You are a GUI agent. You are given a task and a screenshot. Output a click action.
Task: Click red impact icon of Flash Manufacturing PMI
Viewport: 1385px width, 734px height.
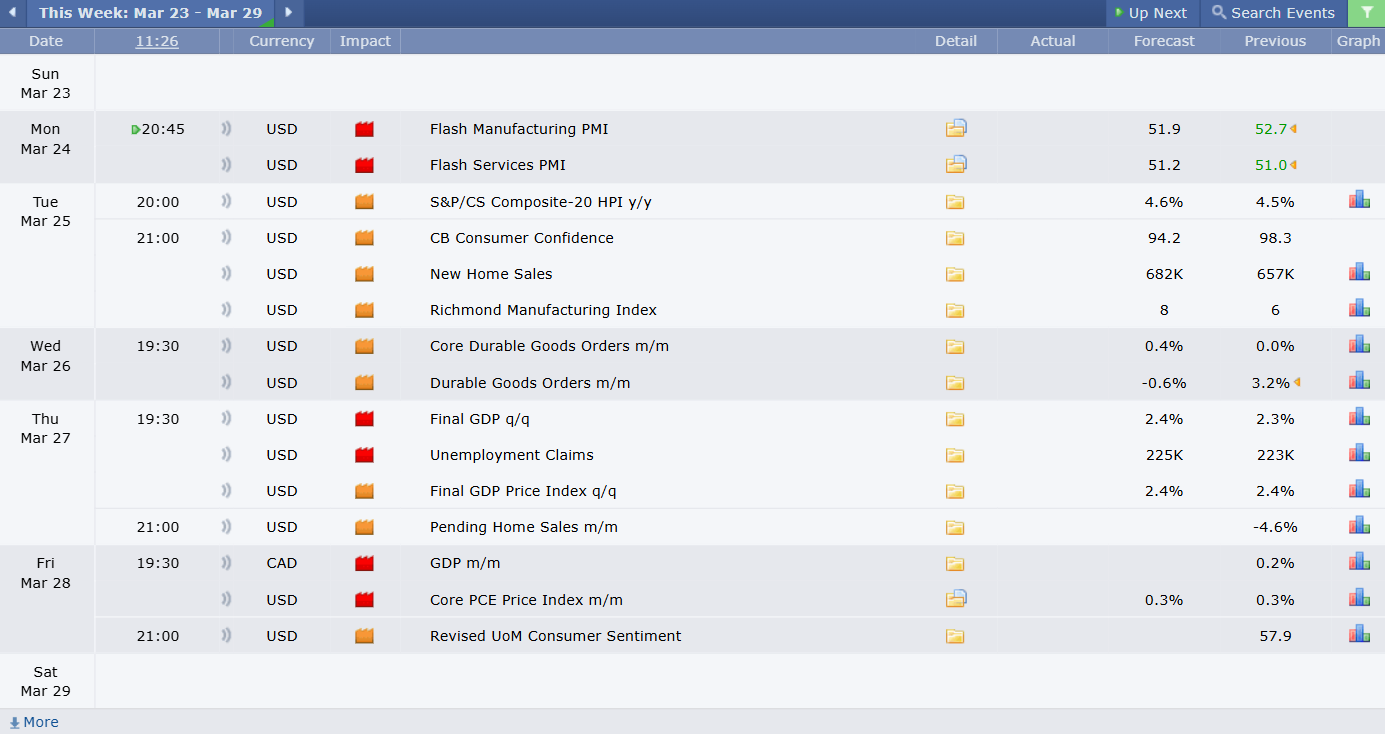point(364,129)
